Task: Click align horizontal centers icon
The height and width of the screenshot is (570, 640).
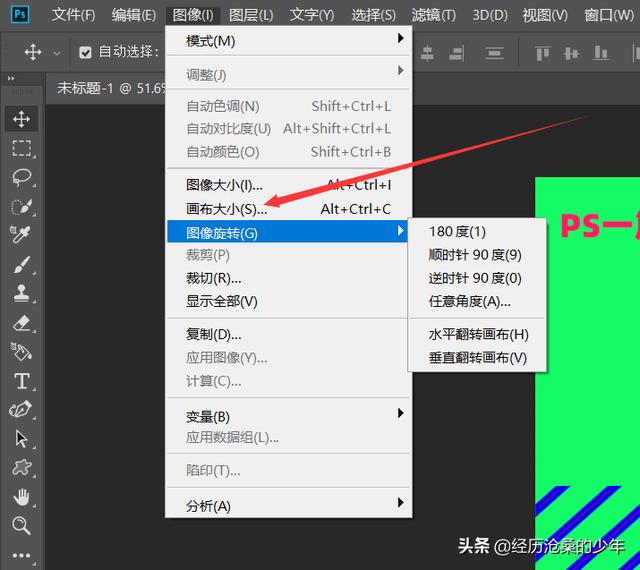Action: [427, 53]
